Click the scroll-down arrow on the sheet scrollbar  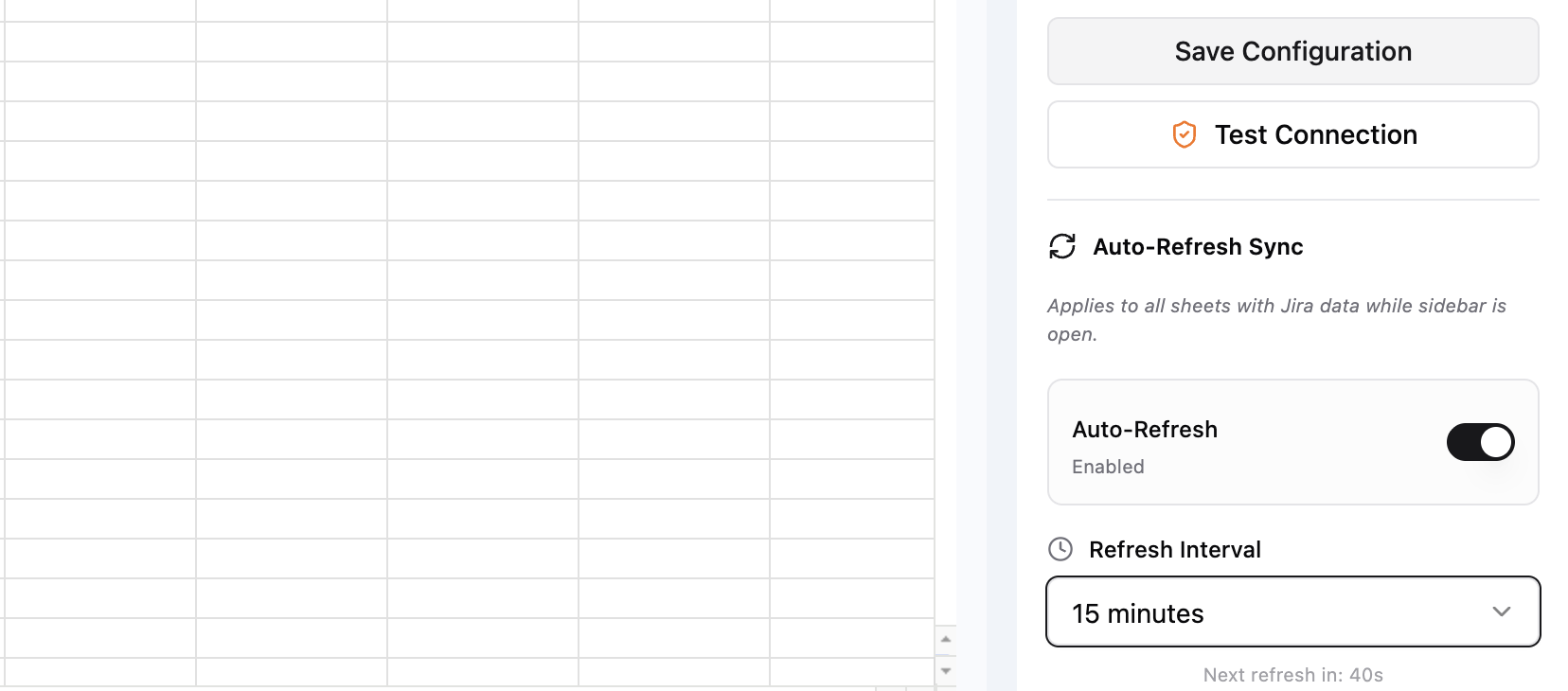[946, 670]
